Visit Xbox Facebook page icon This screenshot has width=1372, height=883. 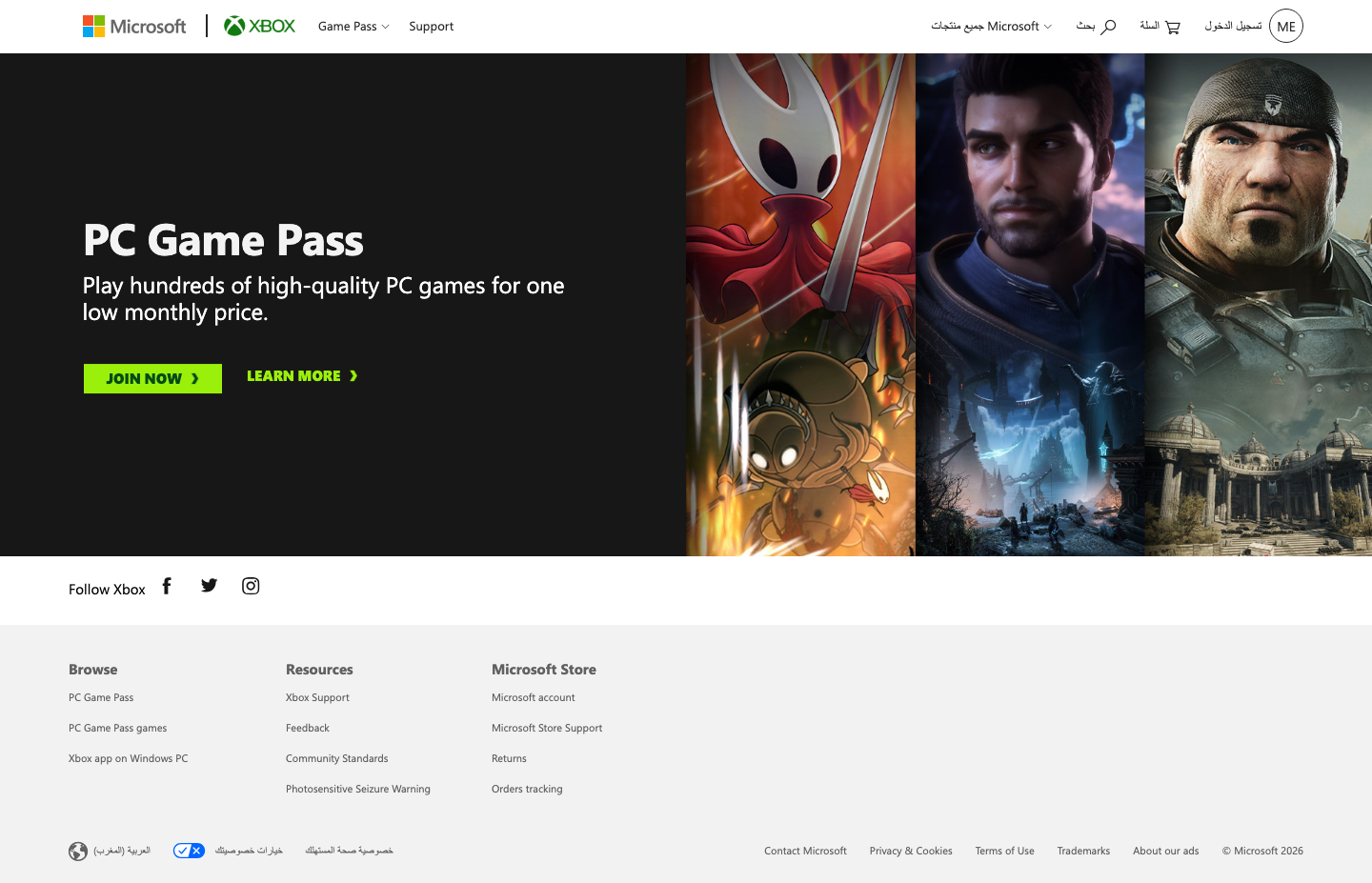coord(167,586)
